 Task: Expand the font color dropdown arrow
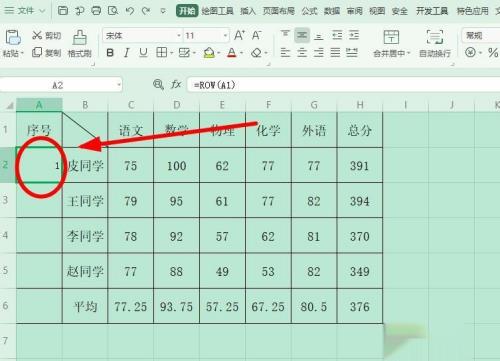241,53
